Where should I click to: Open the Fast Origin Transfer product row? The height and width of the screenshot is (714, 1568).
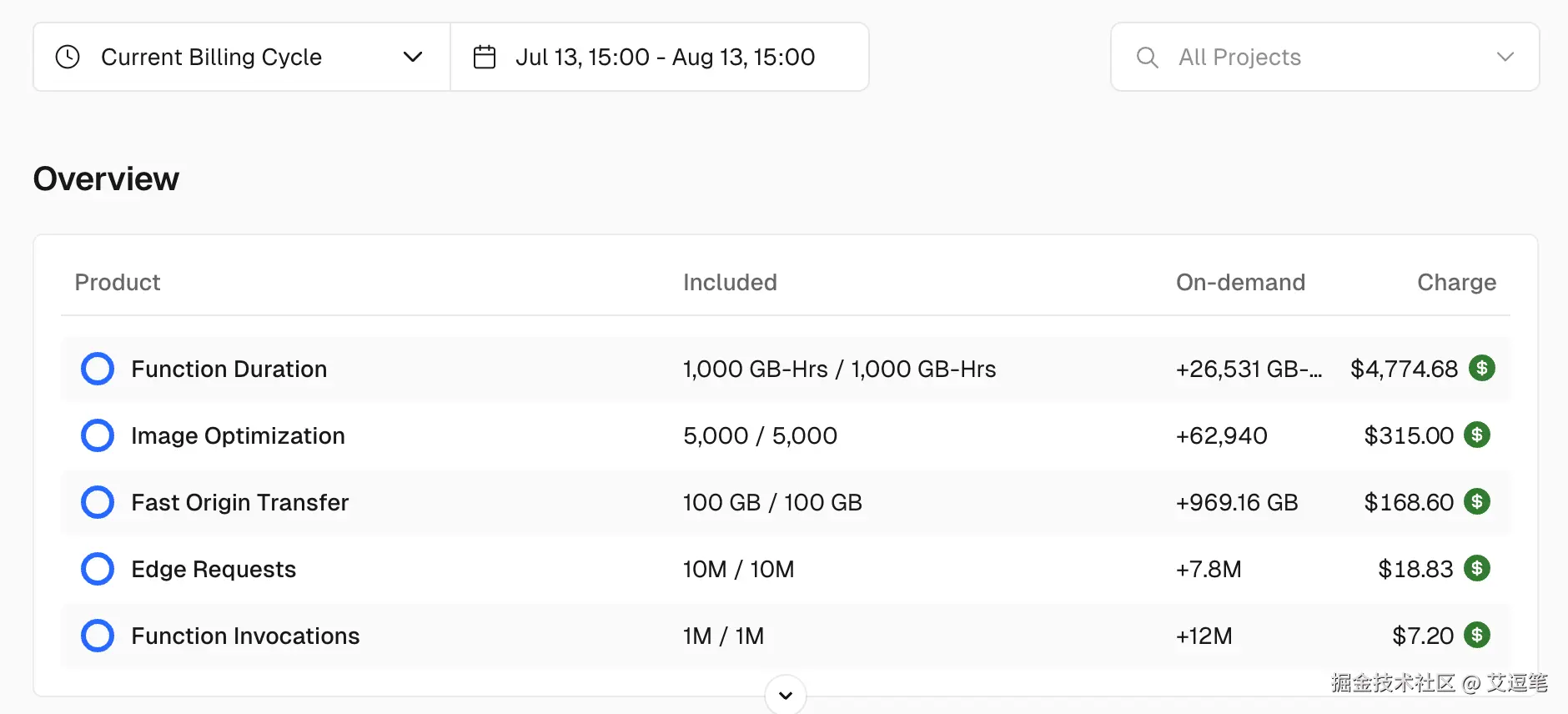(240, 502)
